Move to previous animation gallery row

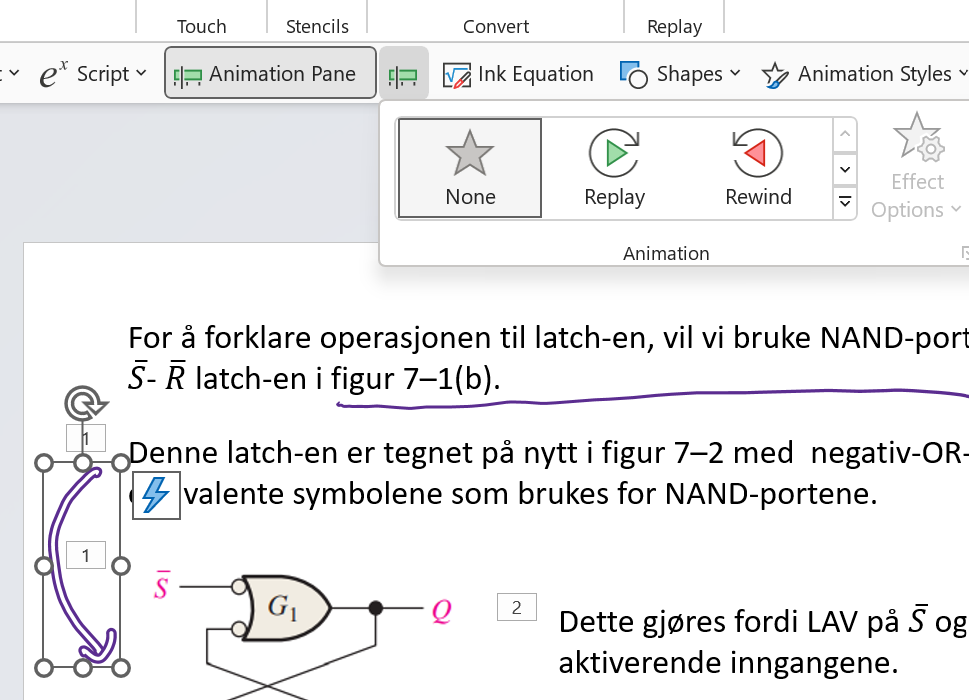tap(845, 135)
